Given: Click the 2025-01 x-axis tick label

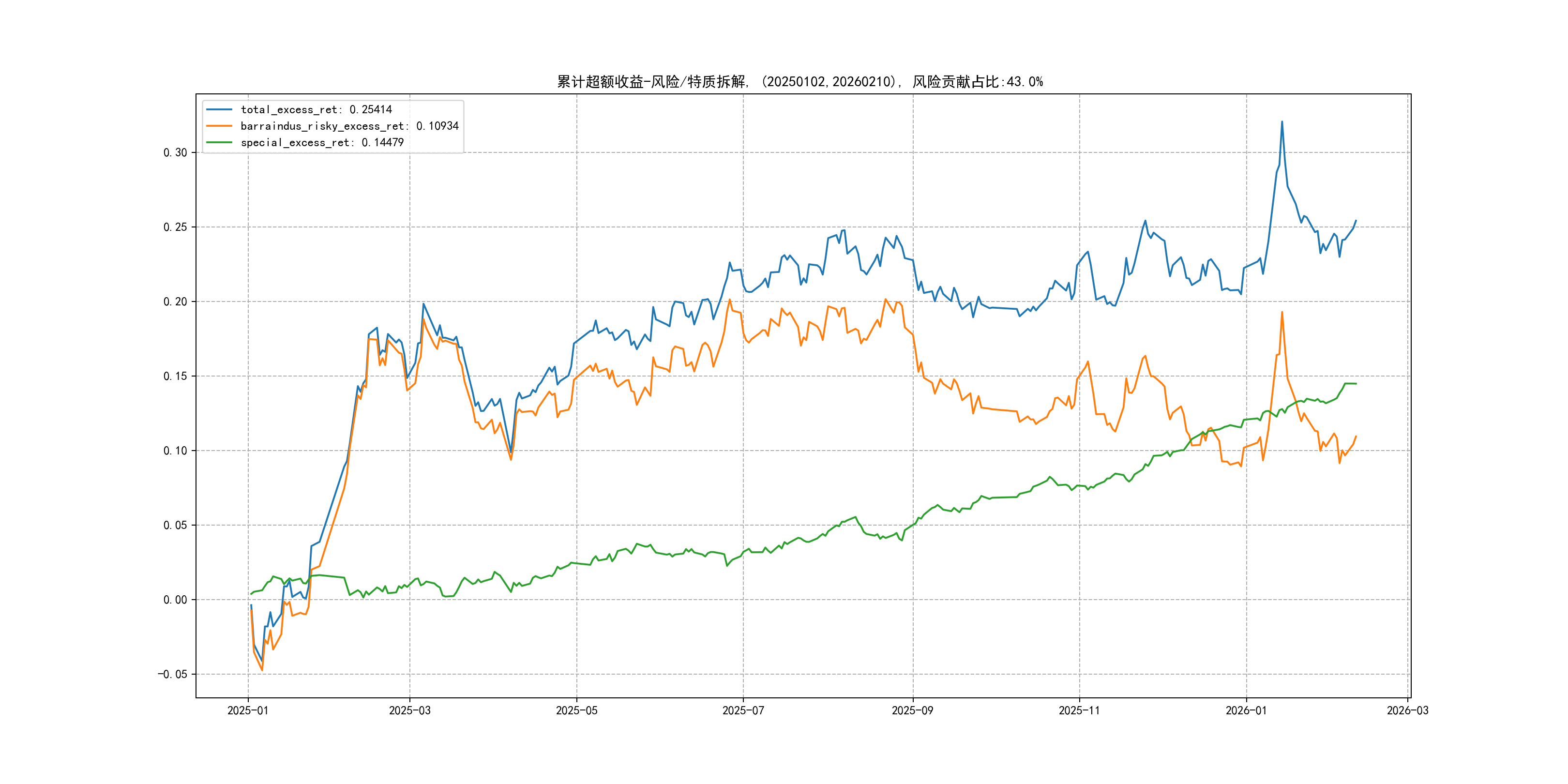Looking at the screenshot, I should point(248,710).
